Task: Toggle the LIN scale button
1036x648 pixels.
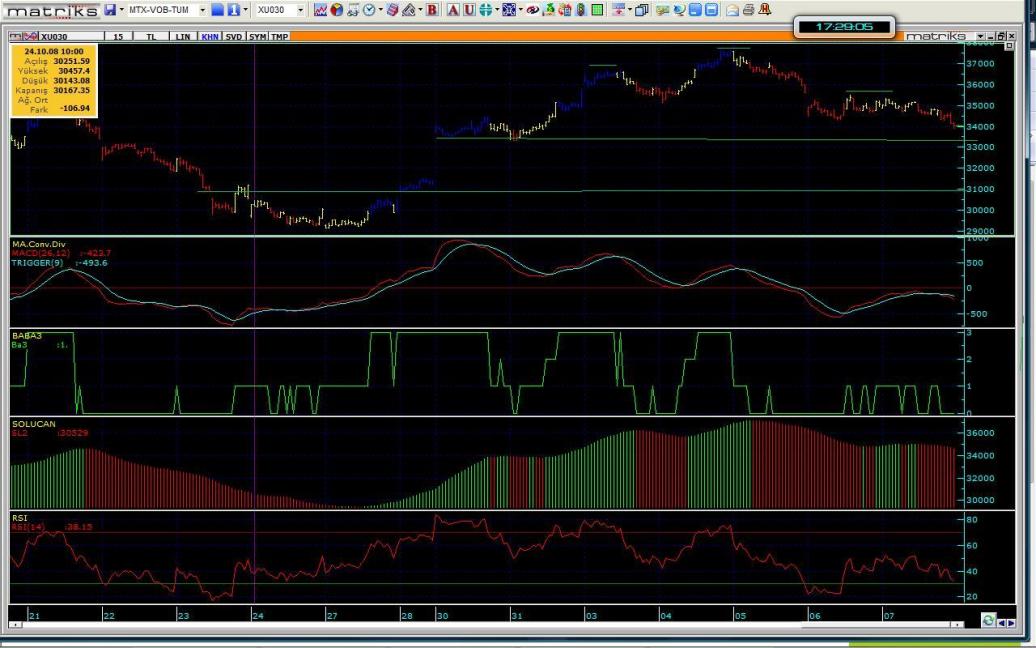Action: [x=182, y=36]
